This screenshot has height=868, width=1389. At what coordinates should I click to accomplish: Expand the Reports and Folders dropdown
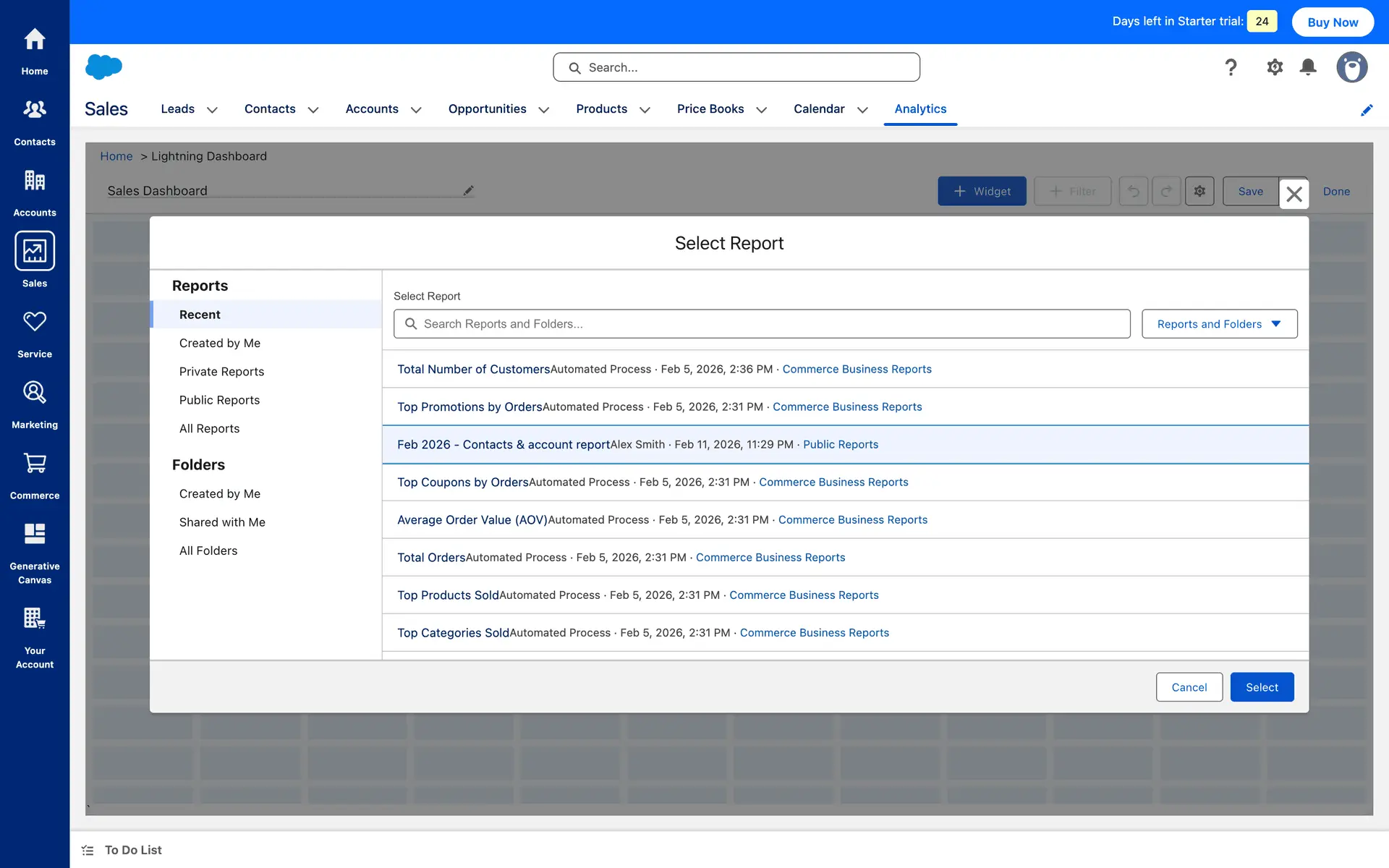point(1219,324)
